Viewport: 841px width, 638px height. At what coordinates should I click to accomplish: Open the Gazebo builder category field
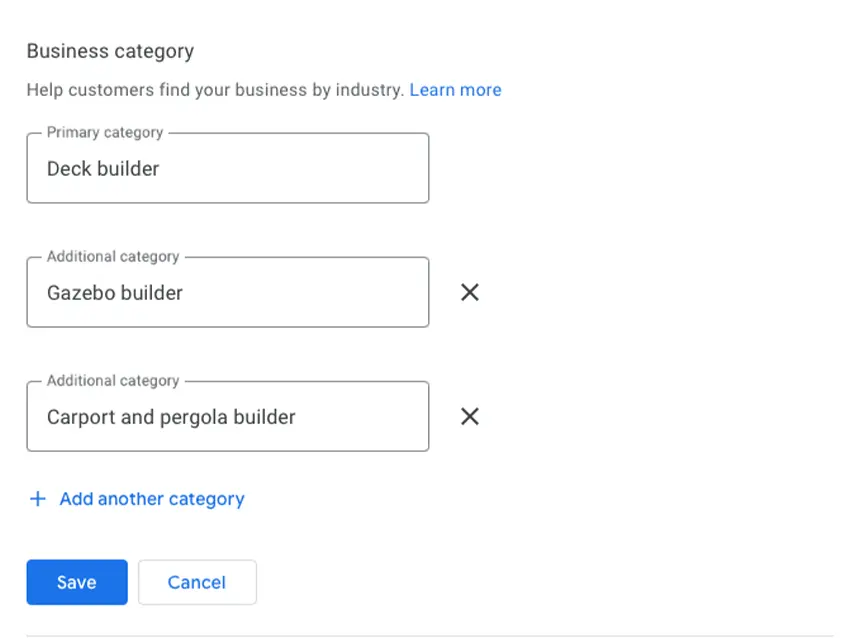click(227, 292)
